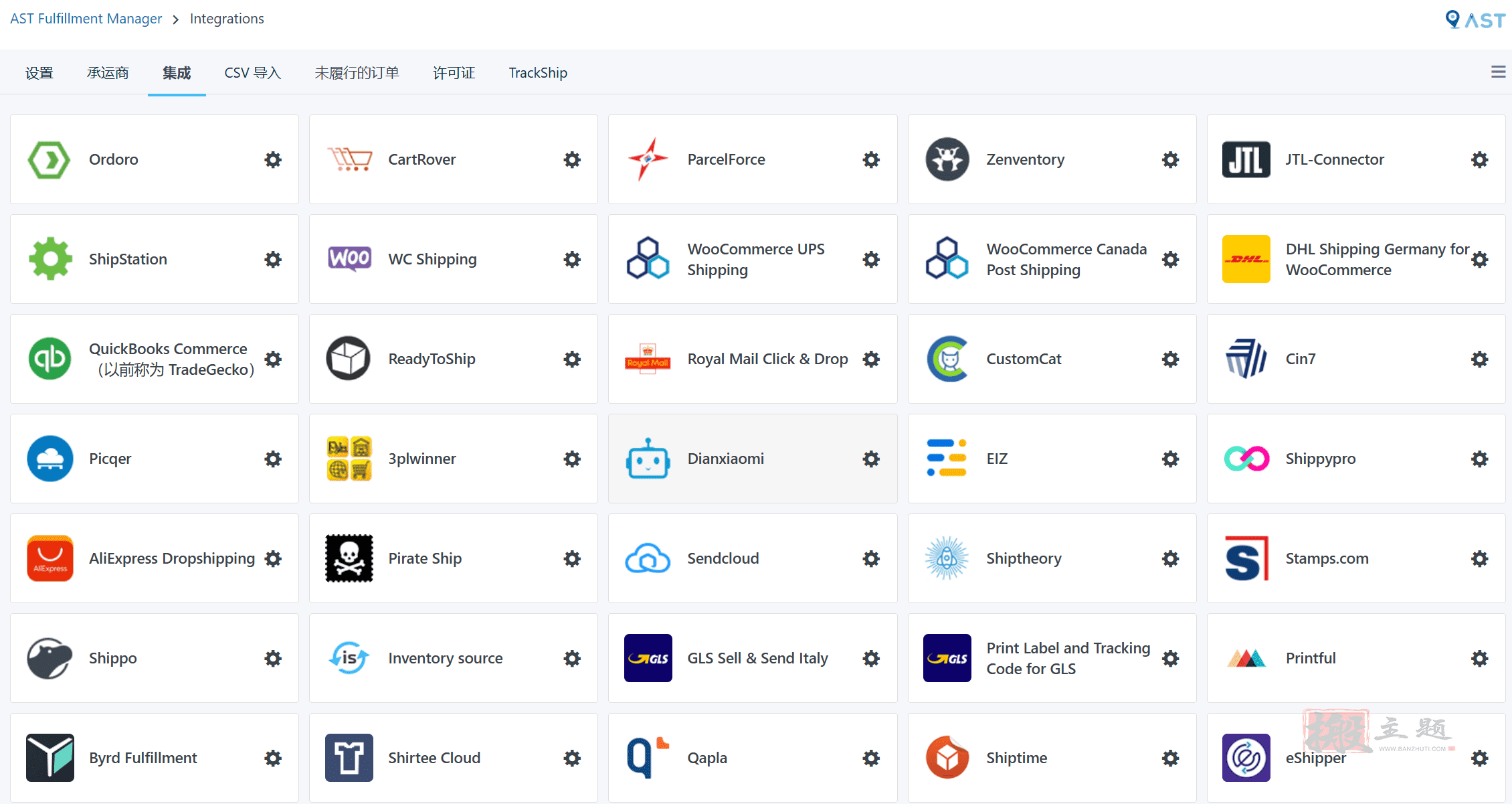The height and width of the screenshot is (804, 1512).
Task: Click the Dianxiaomi robot logo
Action: point(648,459)
